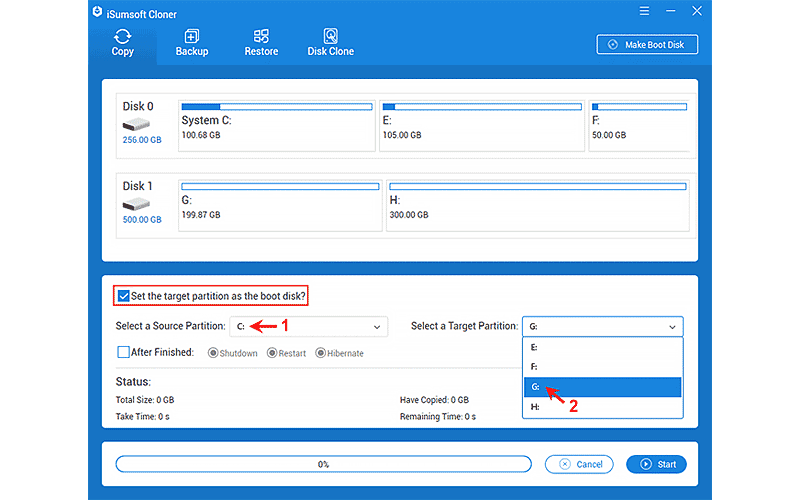Click the Total Size: 0 GB text
Screen dimensions: 800x500
145,400
